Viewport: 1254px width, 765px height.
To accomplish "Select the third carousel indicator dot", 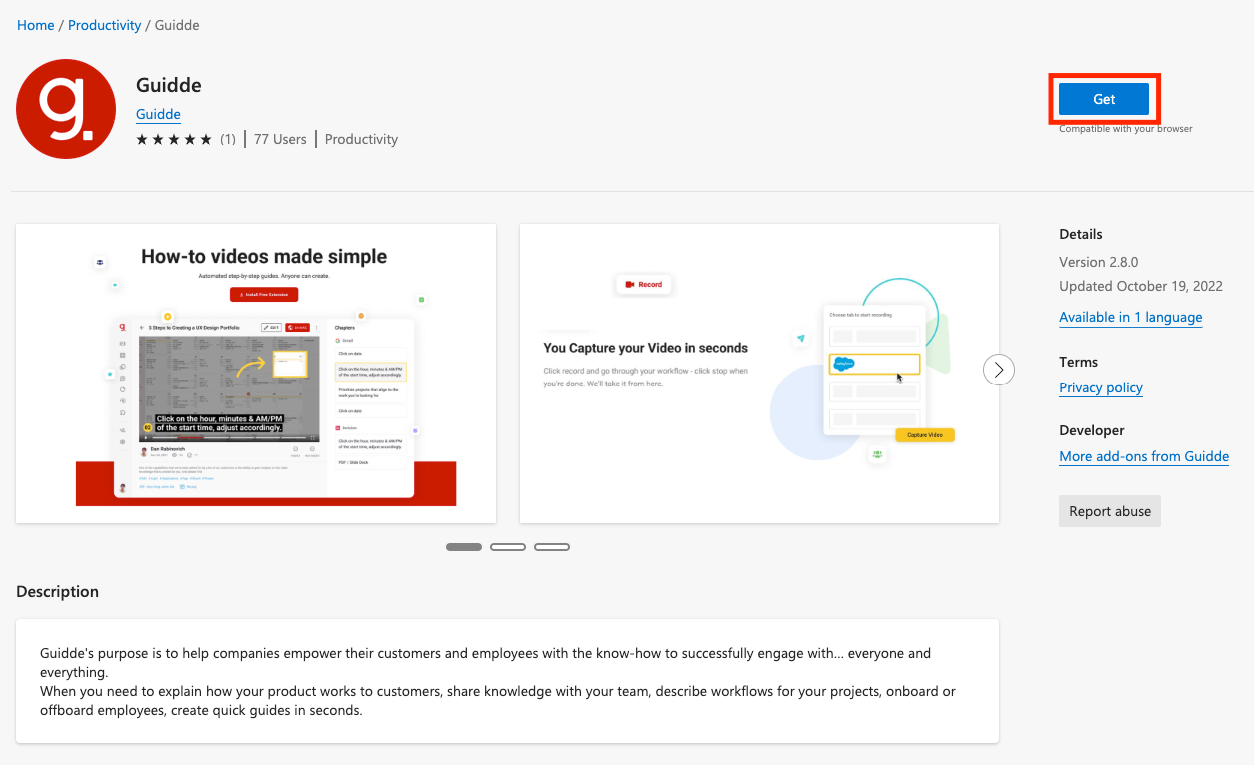I will tap(552, 546).
